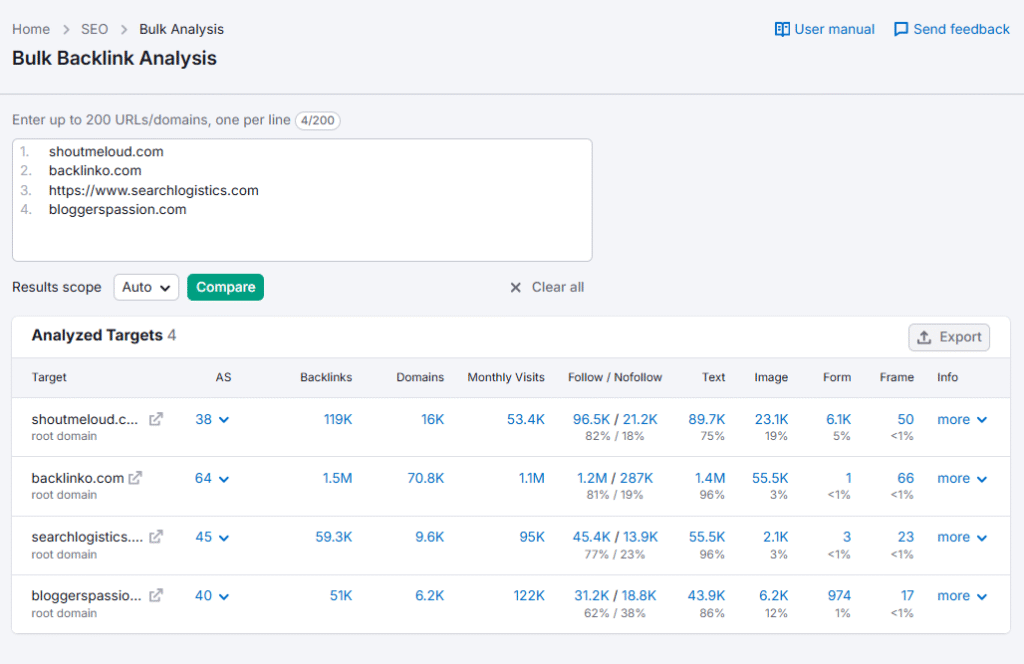The image size is (1024, 664).
Task: Open the more dropdown for bloggerspassion row
Action: [x=960, y=595]
